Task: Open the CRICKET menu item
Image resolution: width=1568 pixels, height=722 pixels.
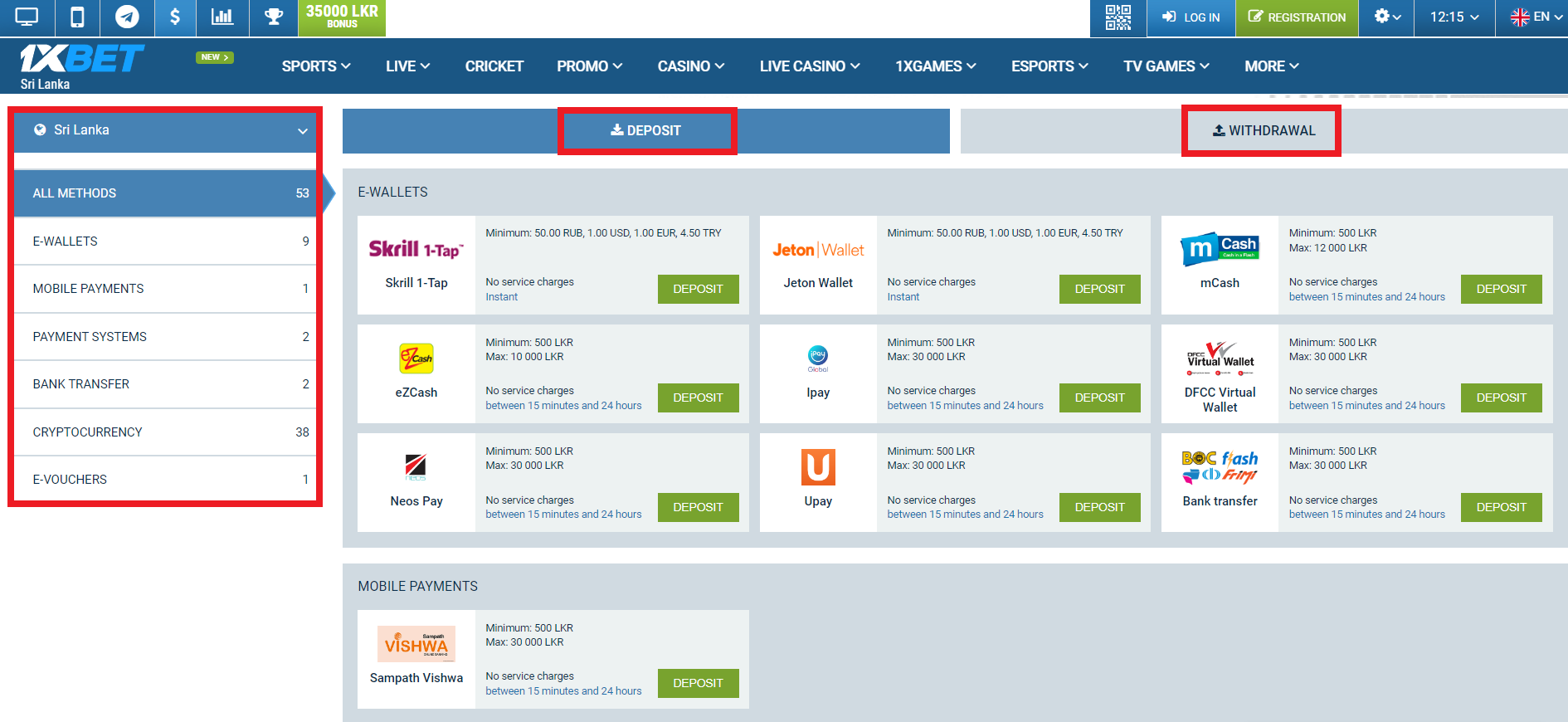Action: pos(494,66)
